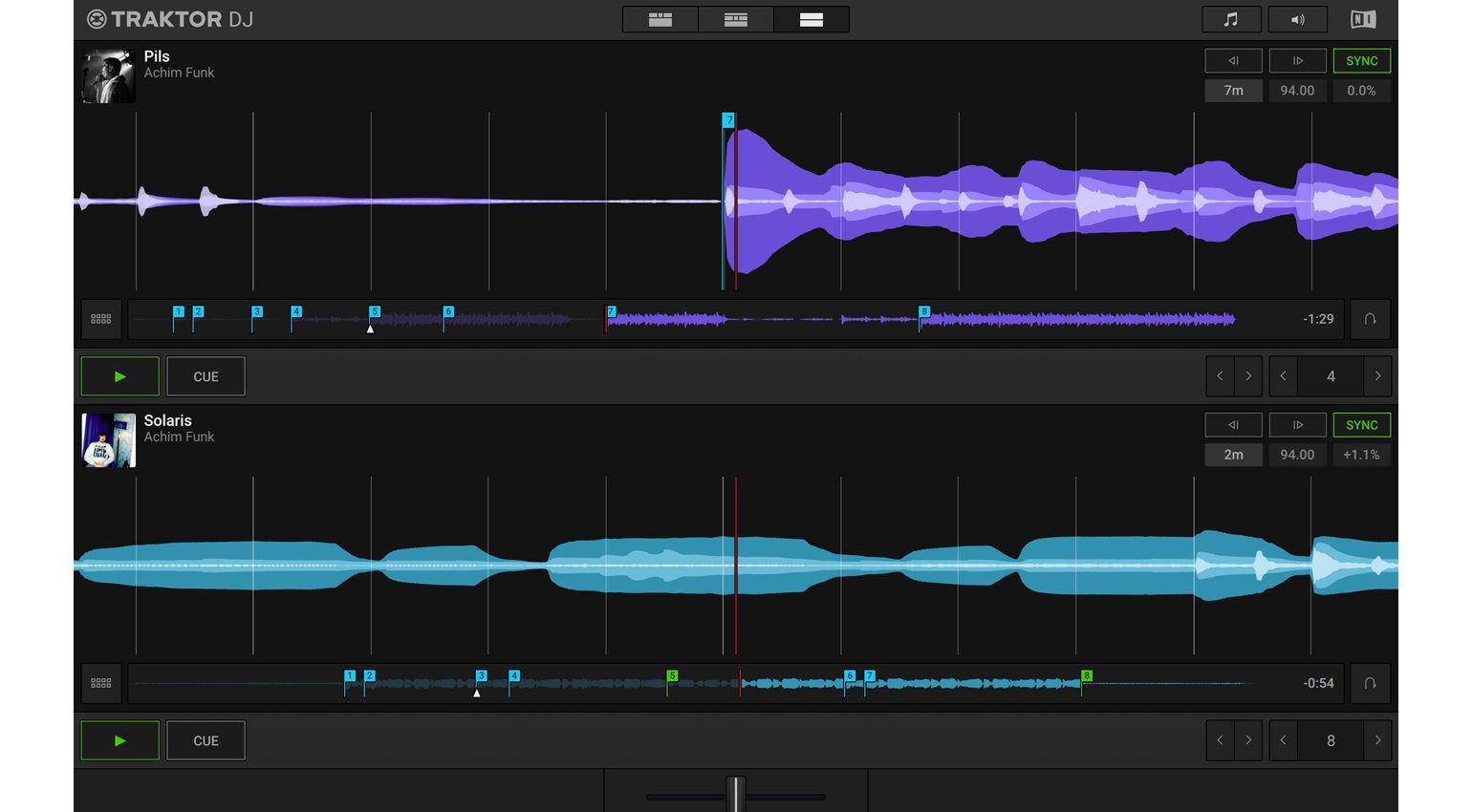The image size is (1472, 812).
Task: Click the Solaris blue main waveform
Action: click(736, 566)
